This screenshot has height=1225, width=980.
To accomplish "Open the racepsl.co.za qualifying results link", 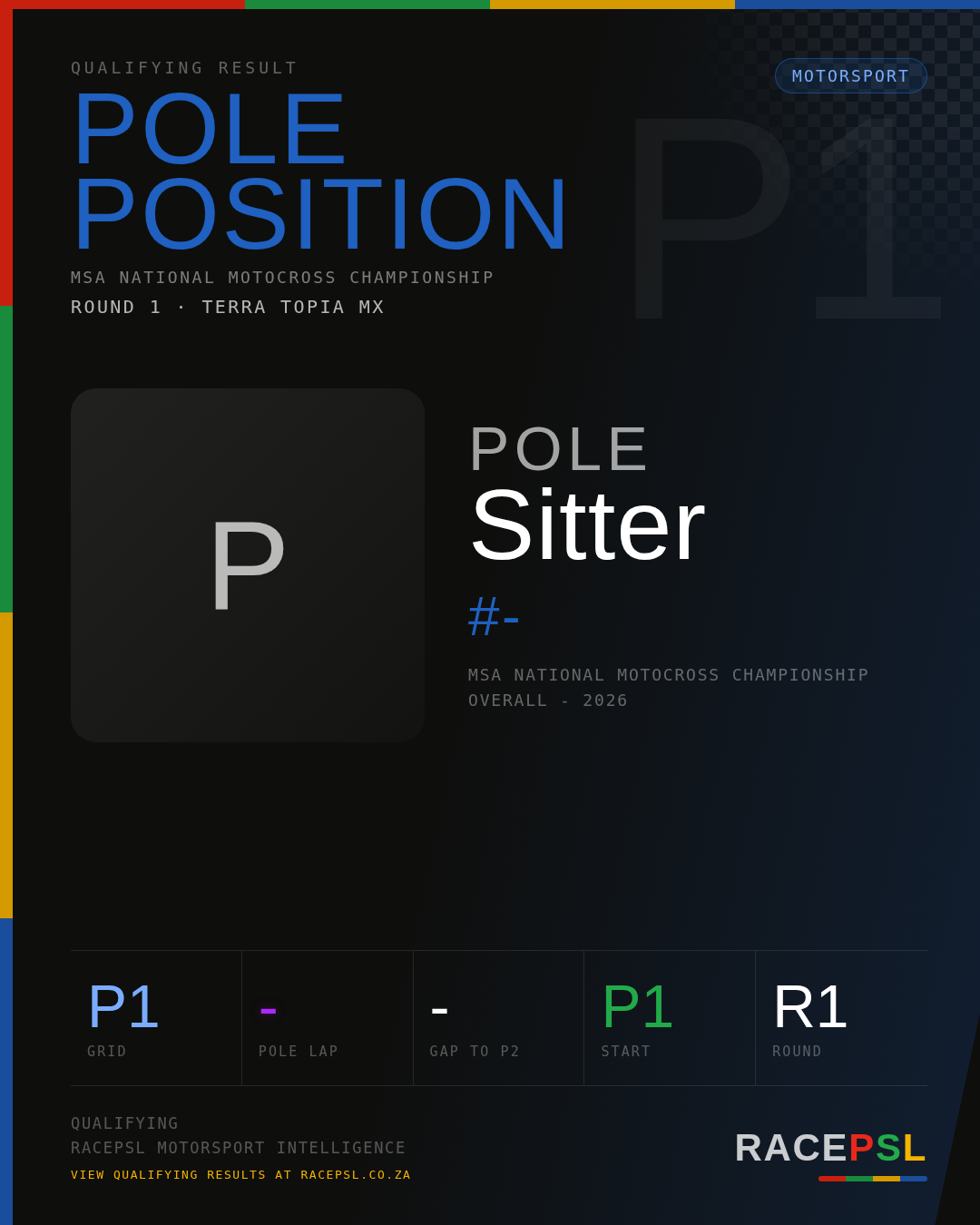I will (240, 1175).
